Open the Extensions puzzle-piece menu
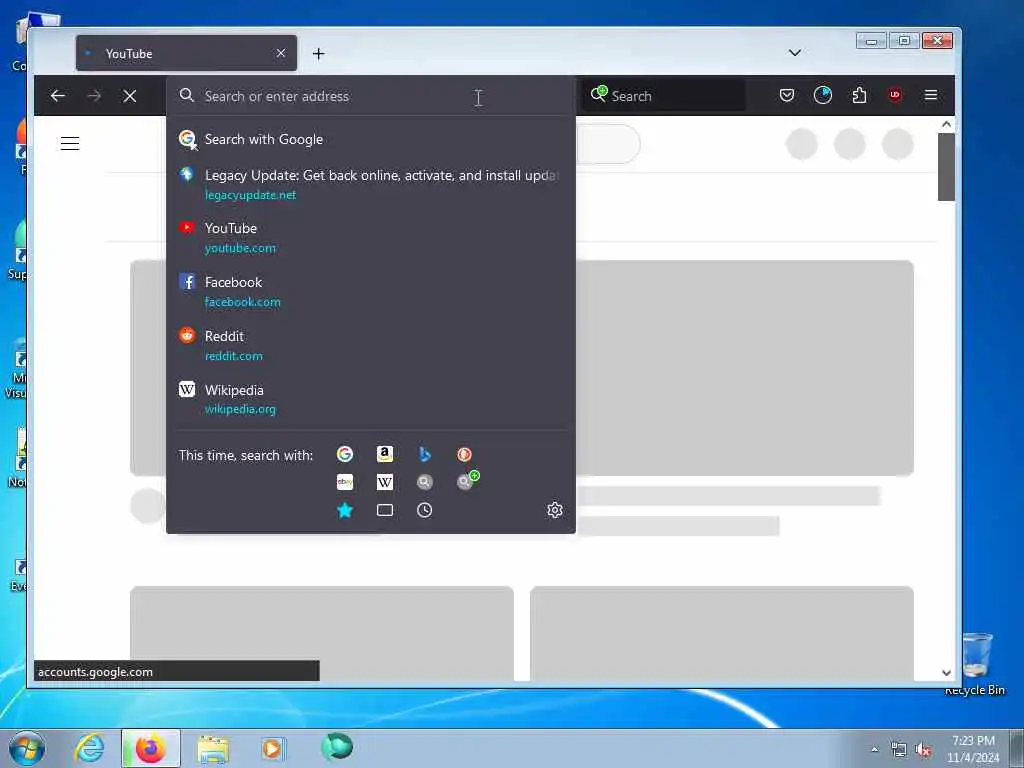The height and width of the screenshot is (768, 1024). pos(859,95)
